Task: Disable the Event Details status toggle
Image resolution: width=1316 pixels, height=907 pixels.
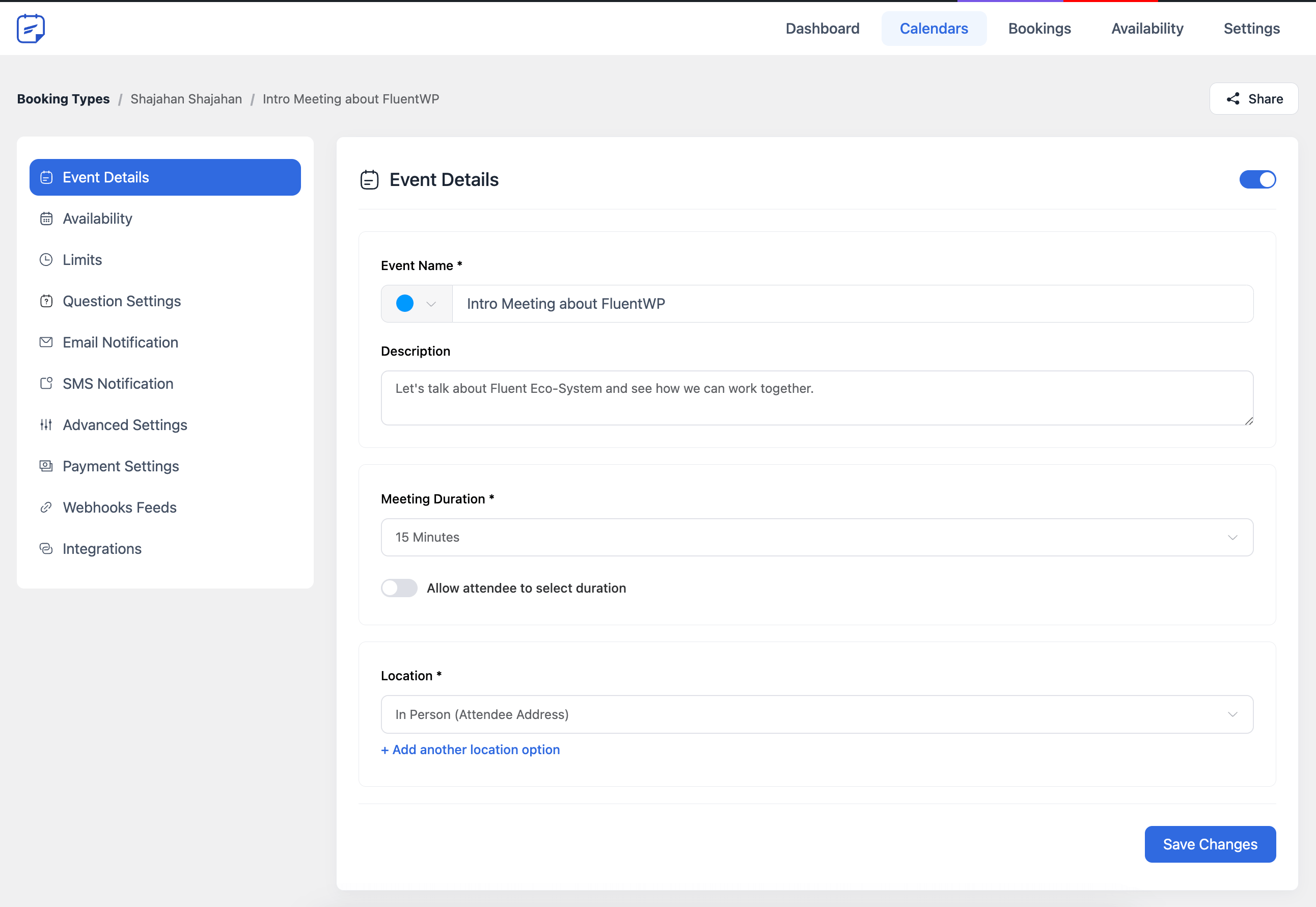Action: click(x=1257, y=179)
